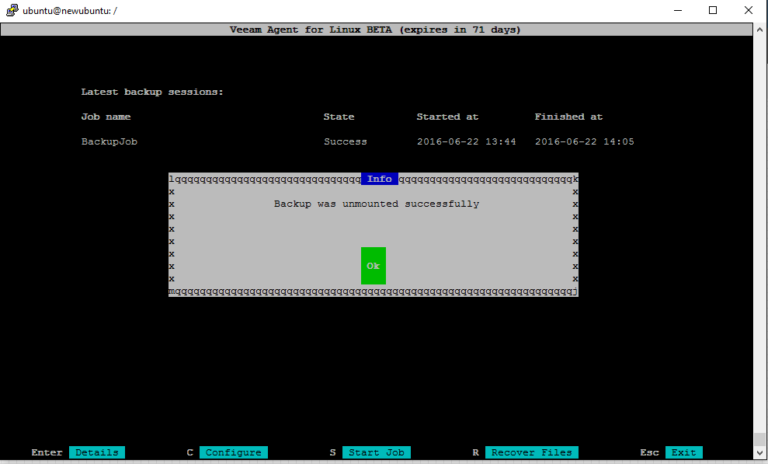Click the Job name column header
This screenshot has width=768, height=464.
tap(106, 117)
